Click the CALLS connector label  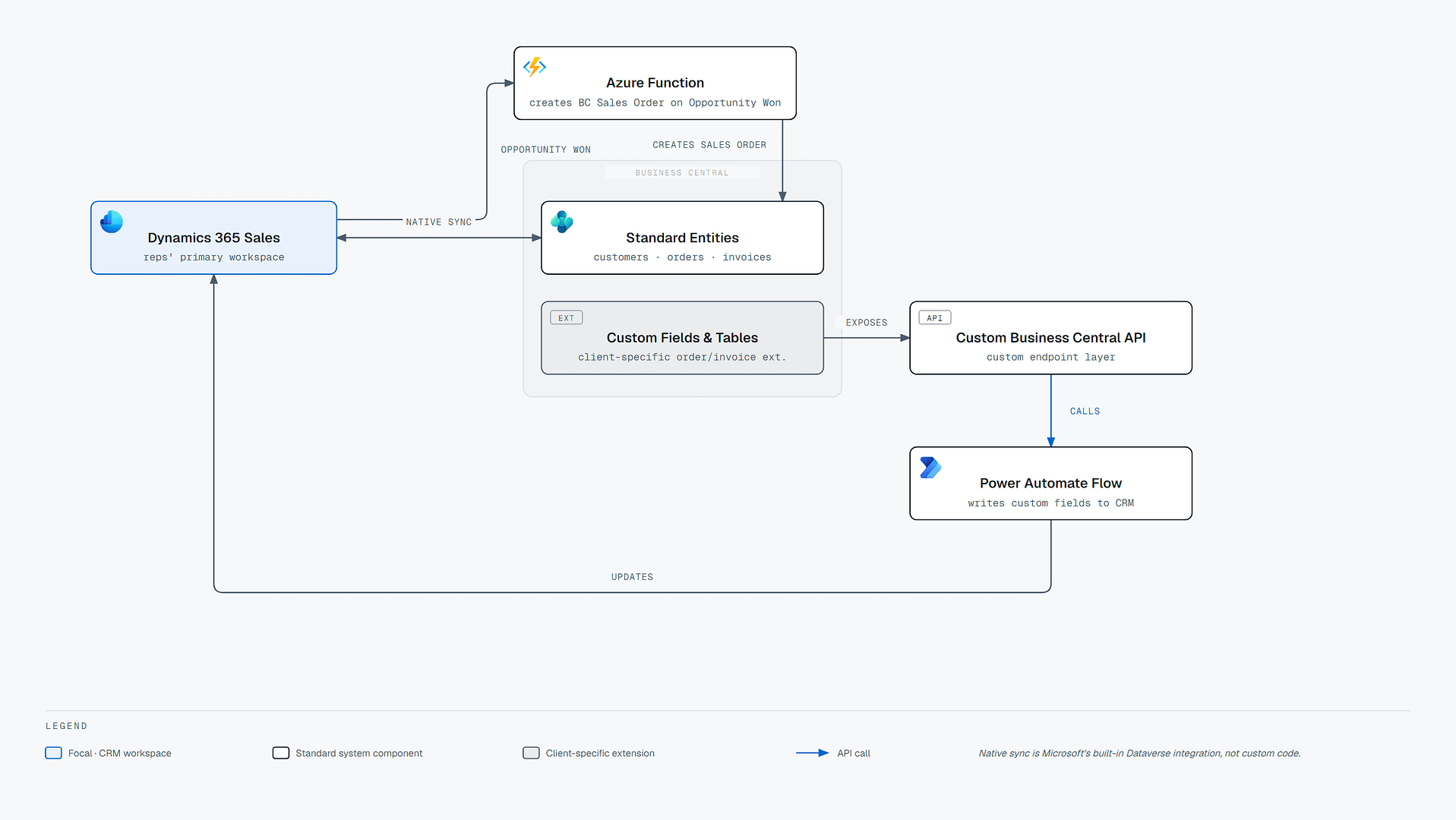coord(1085,412)
